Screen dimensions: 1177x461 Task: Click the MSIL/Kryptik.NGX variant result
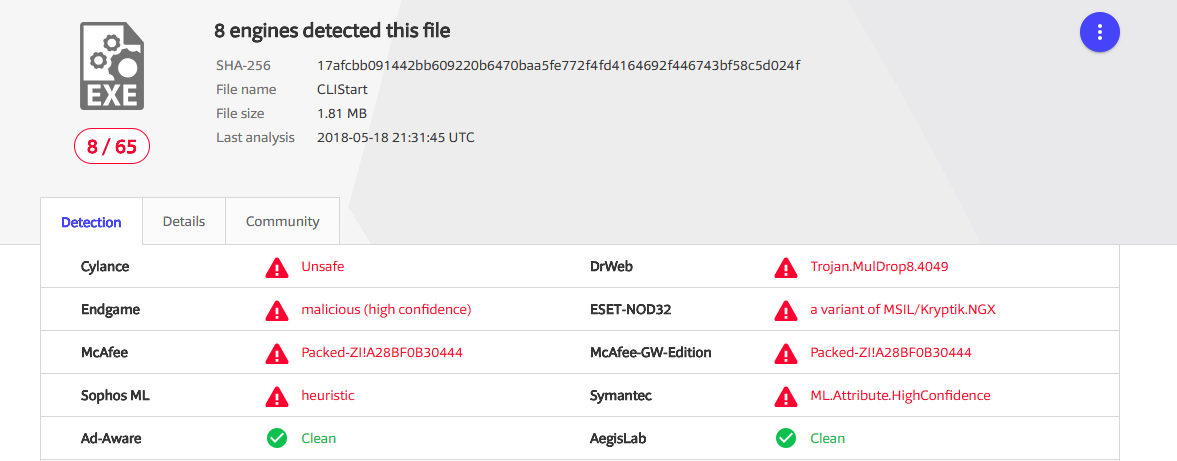[x=902, y=310]
